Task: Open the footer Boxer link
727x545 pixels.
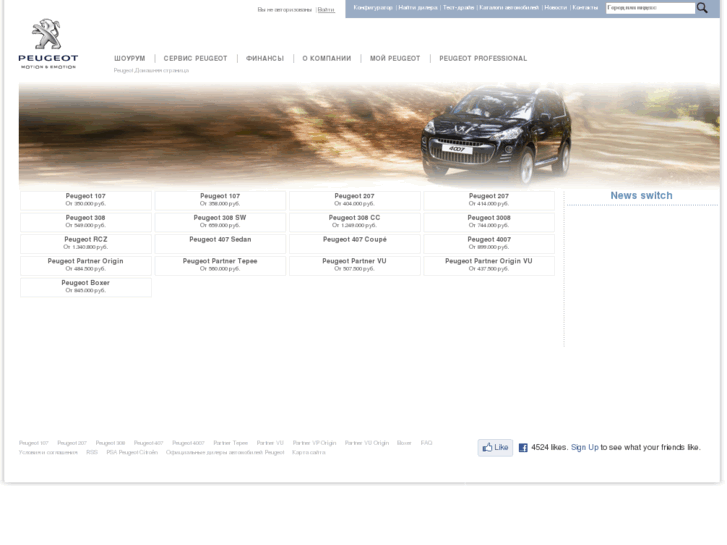Action: (404, 443)
